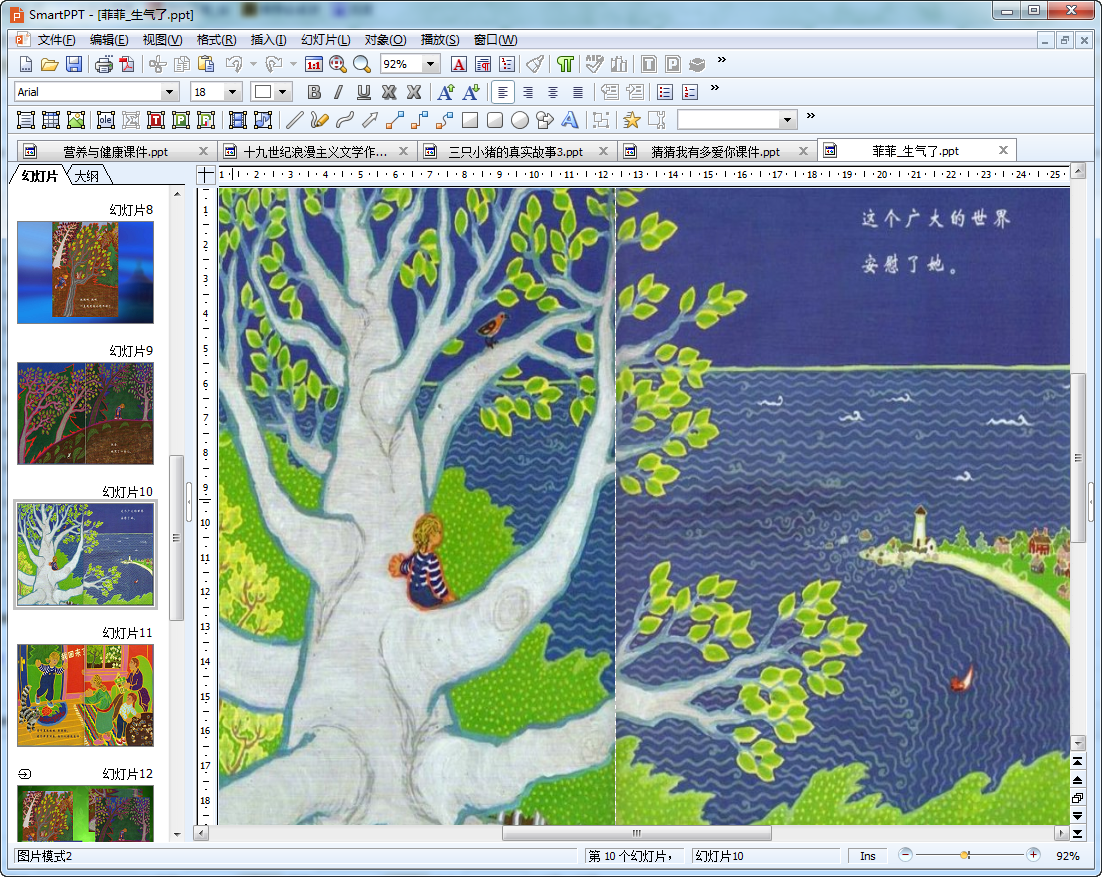Click the Ins status indicator
This screenshot has height=877, width=1102.
pos(867,856)
